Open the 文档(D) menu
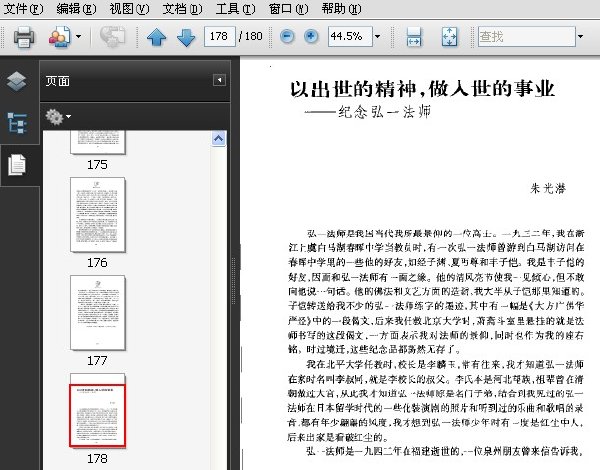Screen dimensions: 600x470 [x=182, y=8]
